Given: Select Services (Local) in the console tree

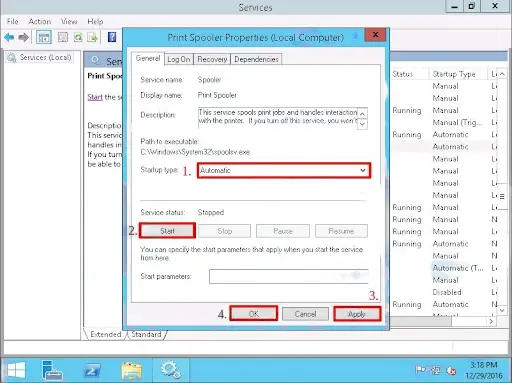Looking at the screenshot, I should (x=45, y=57).
